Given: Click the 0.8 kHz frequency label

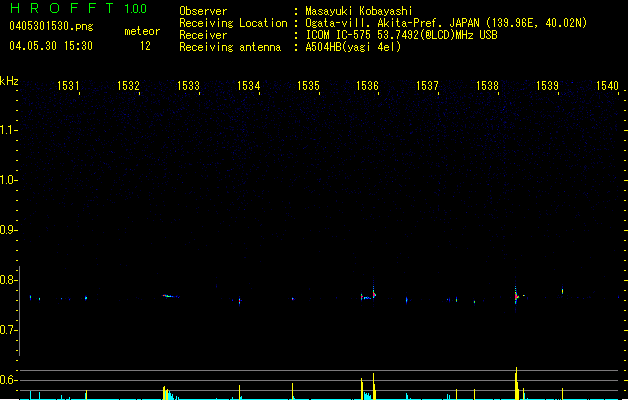Looking at the screenshot, I should (8, 280).
